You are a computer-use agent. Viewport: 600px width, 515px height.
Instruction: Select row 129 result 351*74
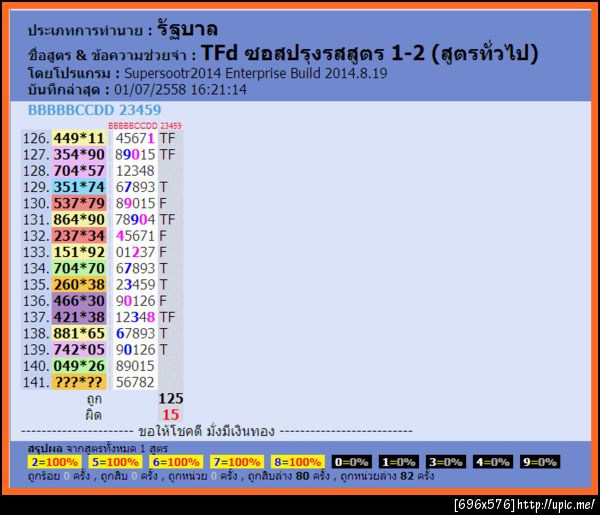79,187
